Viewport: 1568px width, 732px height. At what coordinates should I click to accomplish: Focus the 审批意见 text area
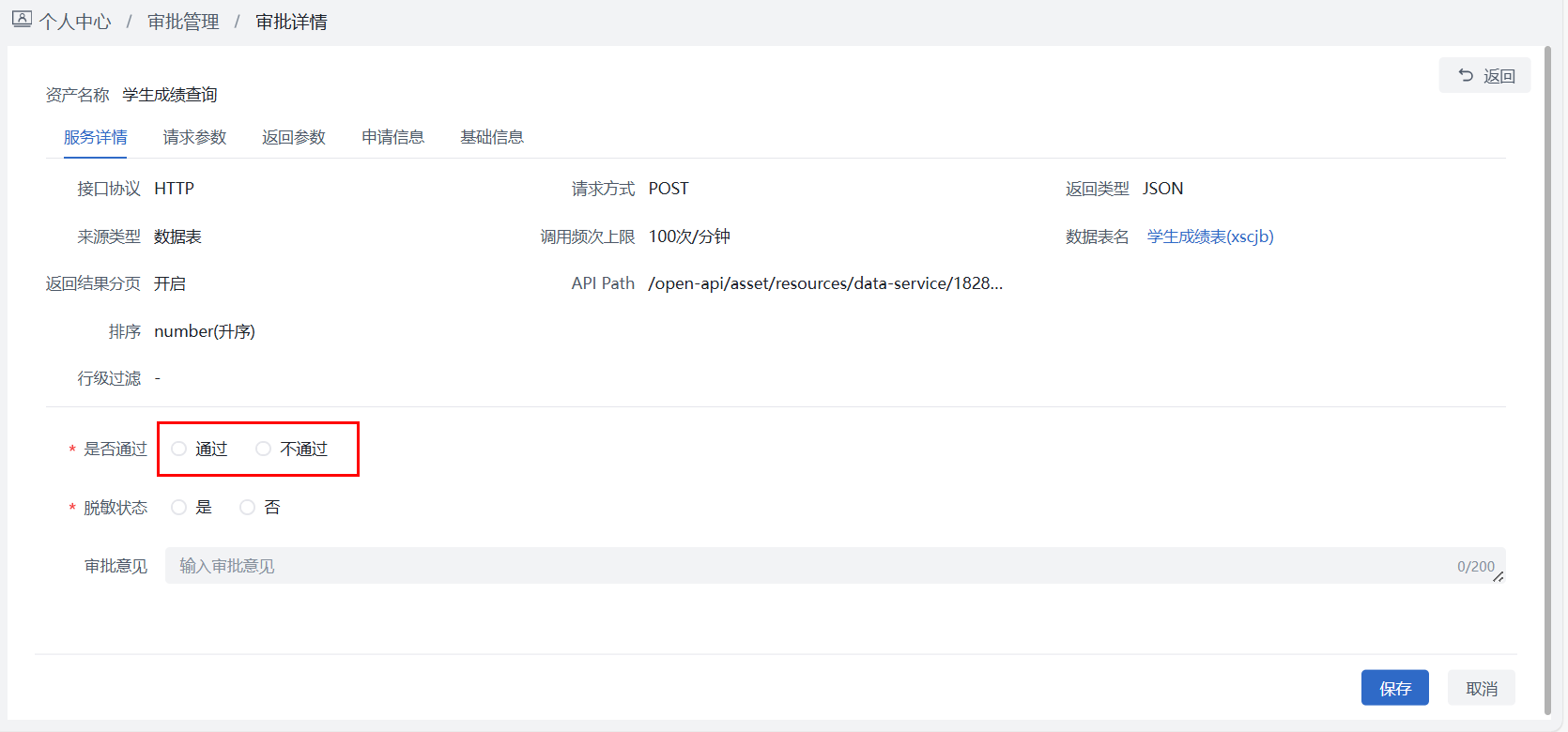(835, 566)
